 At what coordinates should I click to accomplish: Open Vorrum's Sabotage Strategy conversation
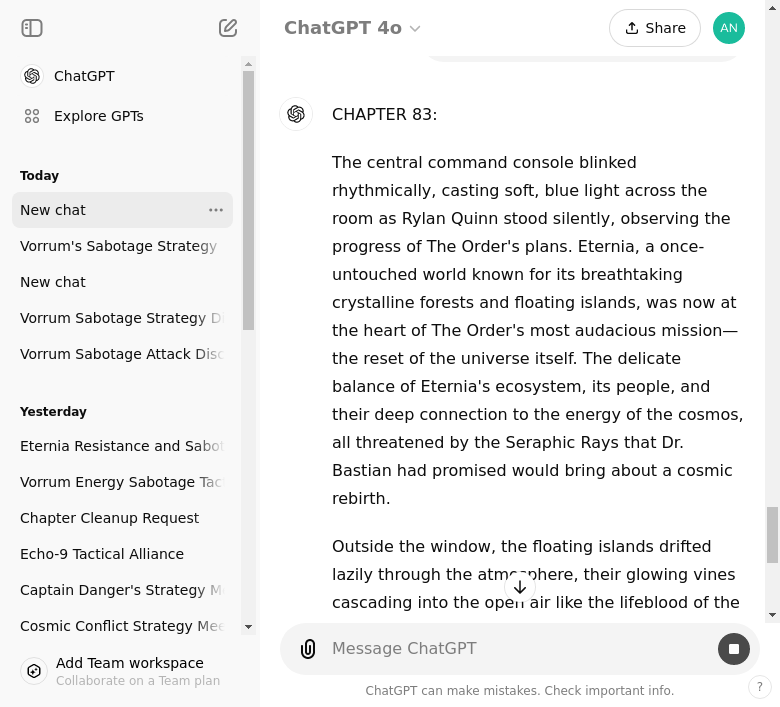coord(118,246)
